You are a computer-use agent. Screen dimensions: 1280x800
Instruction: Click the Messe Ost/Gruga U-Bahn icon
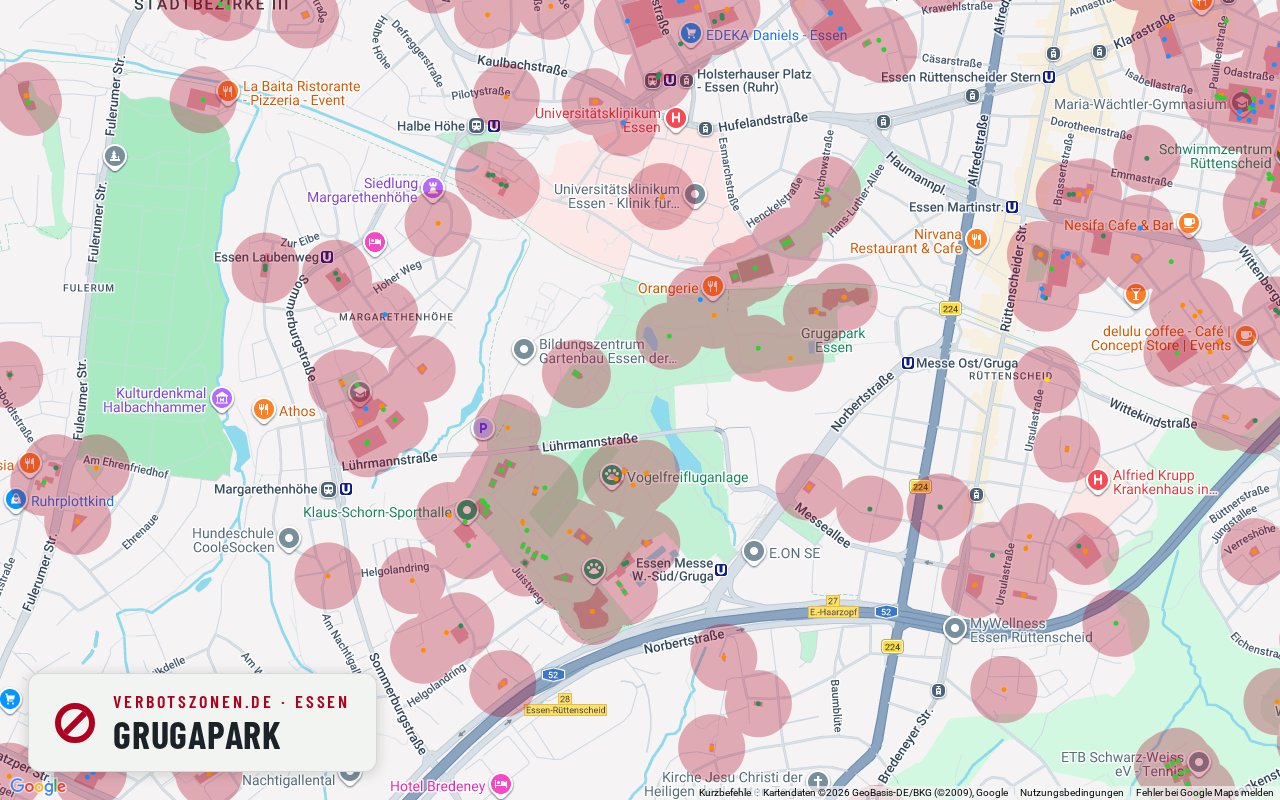pyautogui.click(x=908, y=363)
